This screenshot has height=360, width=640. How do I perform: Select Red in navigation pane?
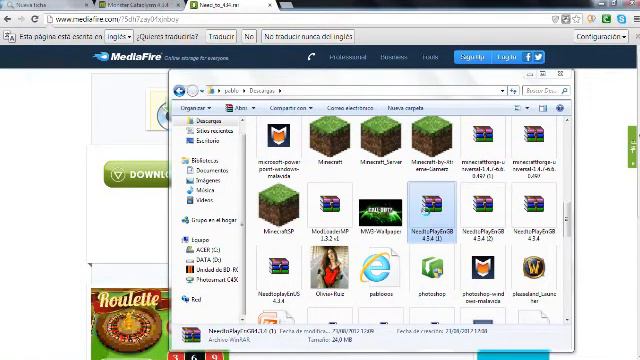pyautogui.click(x=196, y=299)
